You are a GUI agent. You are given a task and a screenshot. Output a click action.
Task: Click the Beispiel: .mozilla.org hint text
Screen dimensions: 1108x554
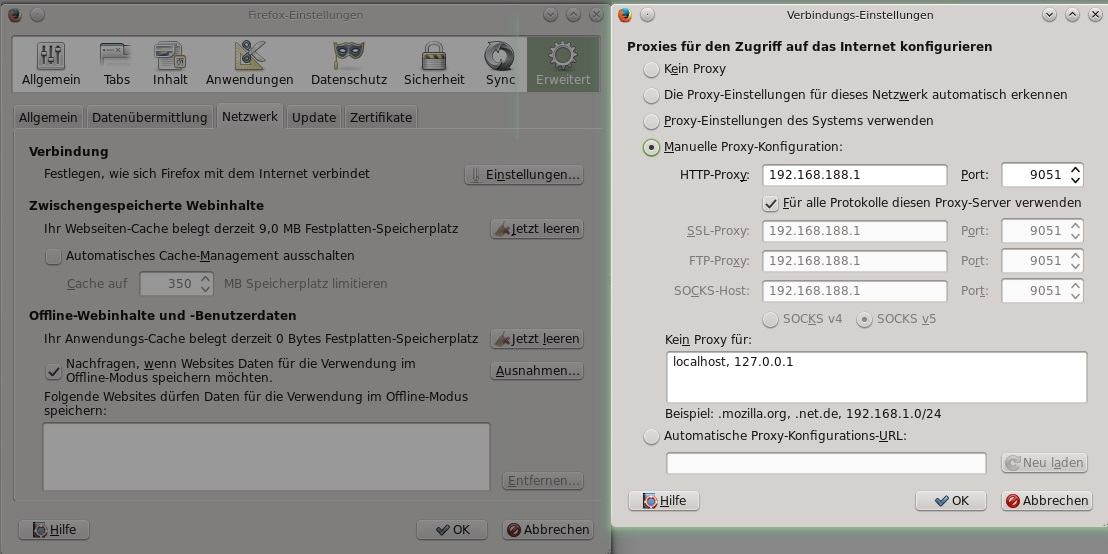click(803, 414)
